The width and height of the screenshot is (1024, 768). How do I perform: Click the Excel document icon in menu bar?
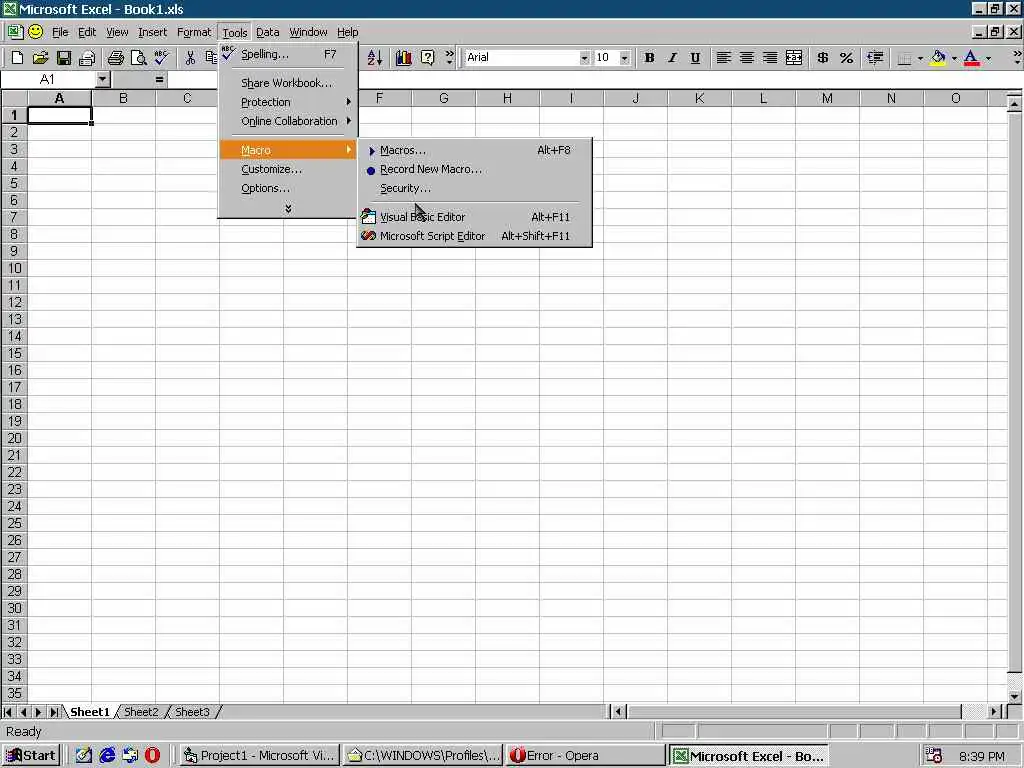[14, 31]
